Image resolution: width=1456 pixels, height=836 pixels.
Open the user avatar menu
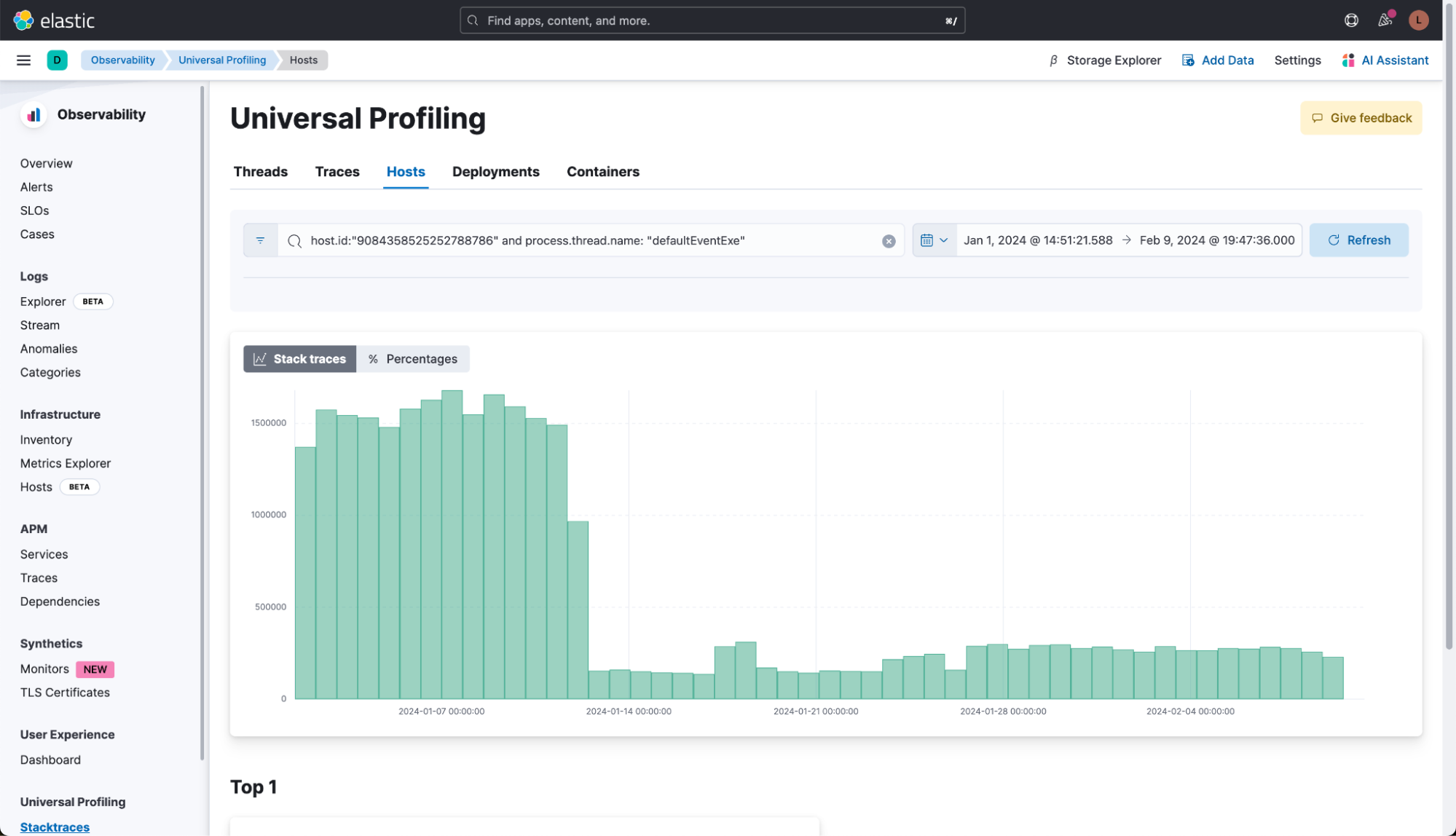pos(1417,20)
